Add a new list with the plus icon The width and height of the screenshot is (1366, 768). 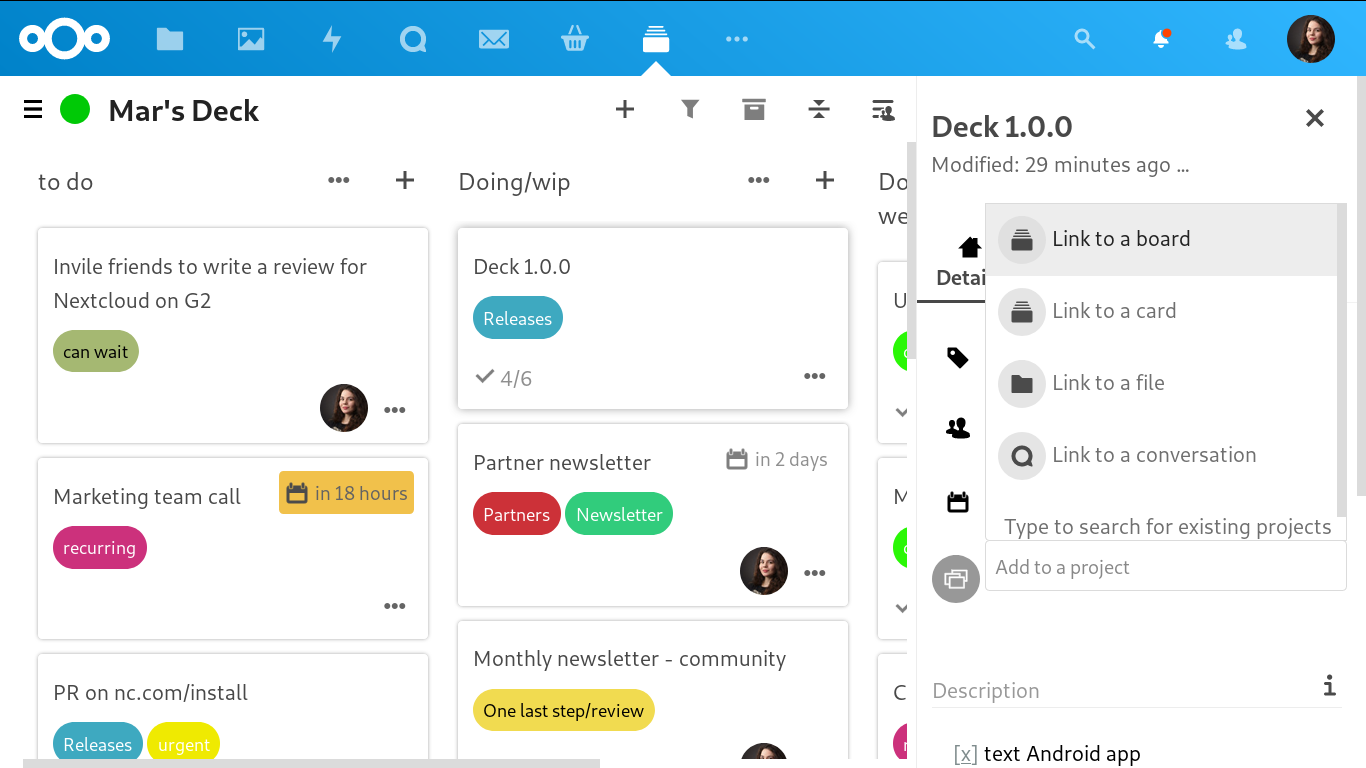click(x=625, y=109)
